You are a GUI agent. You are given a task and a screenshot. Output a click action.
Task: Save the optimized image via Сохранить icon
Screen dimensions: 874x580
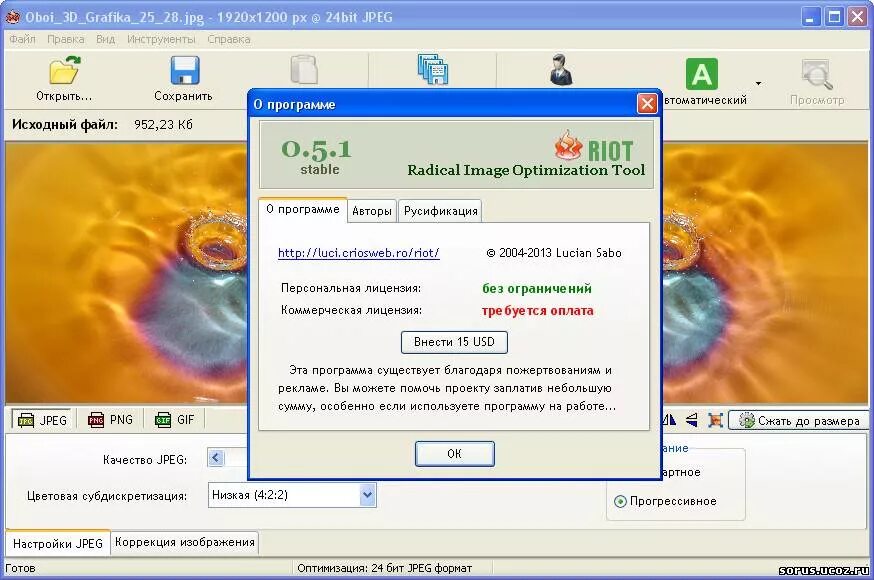[x=184, y=70]
